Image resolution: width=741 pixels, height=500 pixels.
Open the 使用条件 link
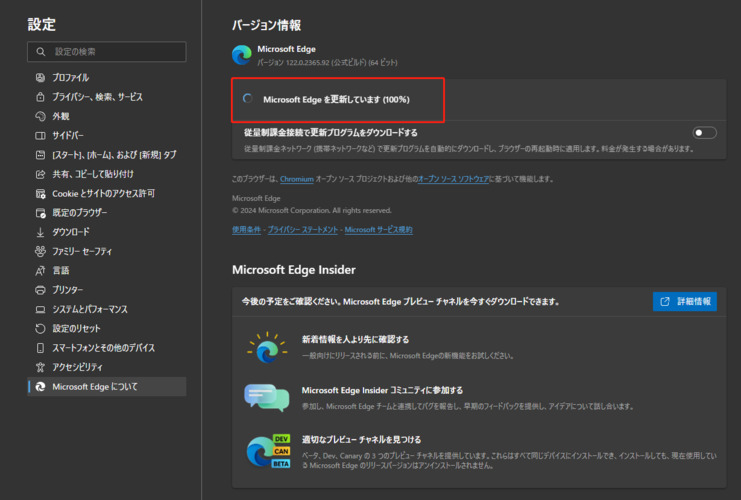tap(246, 230)
